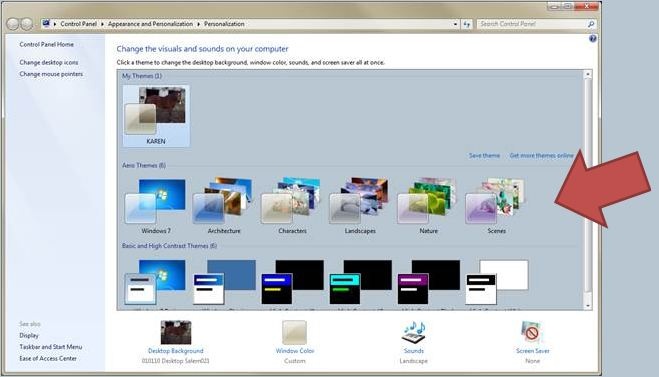Select the High Contrast theme with cyan title bar
The width and height of the screenshot is (659, 377).
(361, 282)
